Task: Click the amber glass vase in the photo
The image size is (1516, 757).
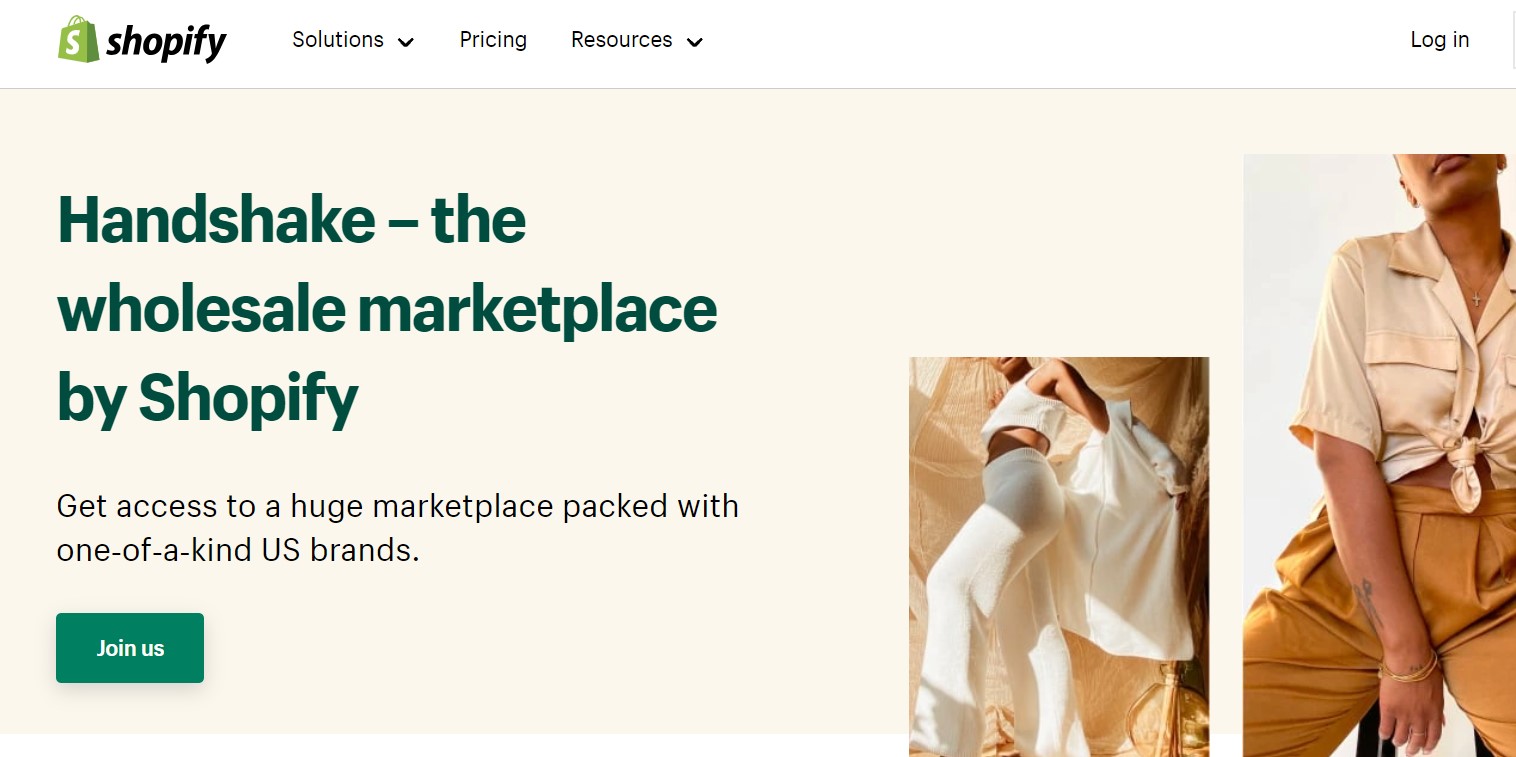Action: click(x=1170, y=715)
